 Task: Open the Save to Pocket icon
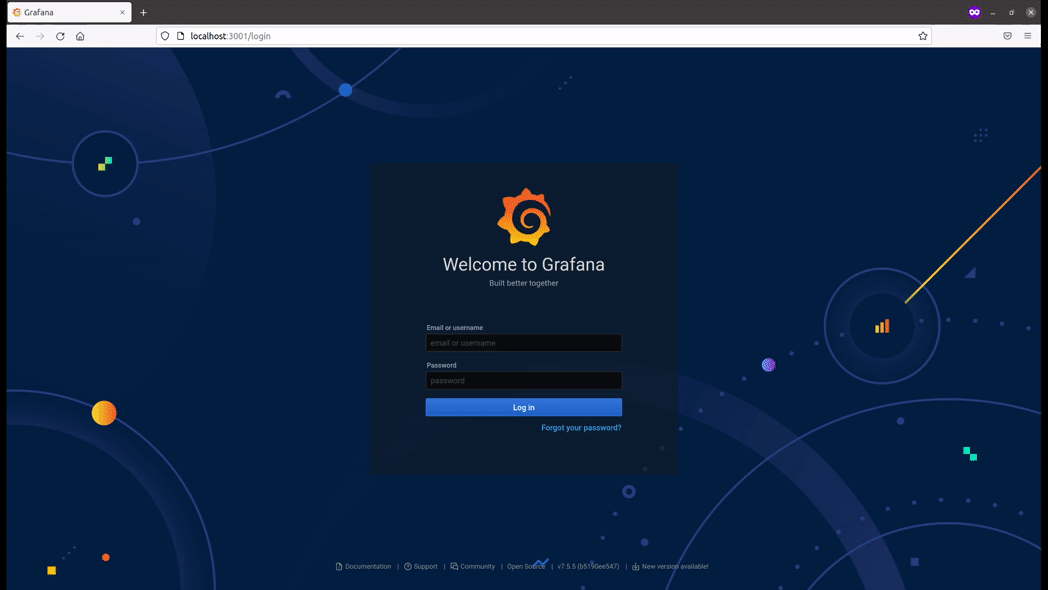1007,36
